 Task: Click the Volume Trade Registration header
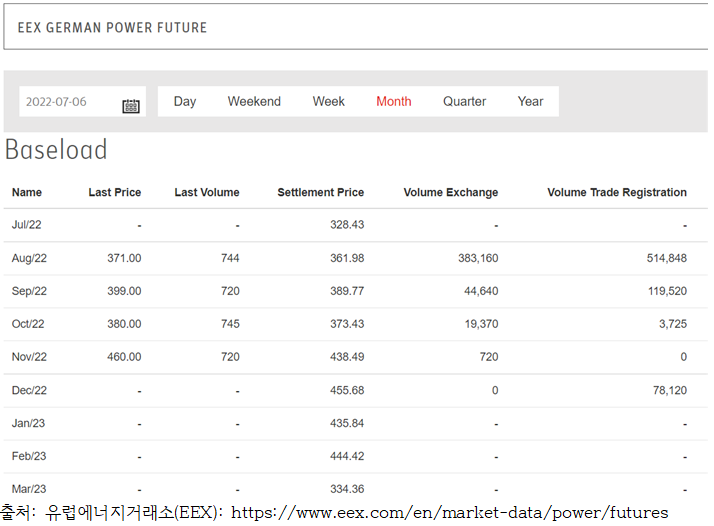[x=616, y=192]
